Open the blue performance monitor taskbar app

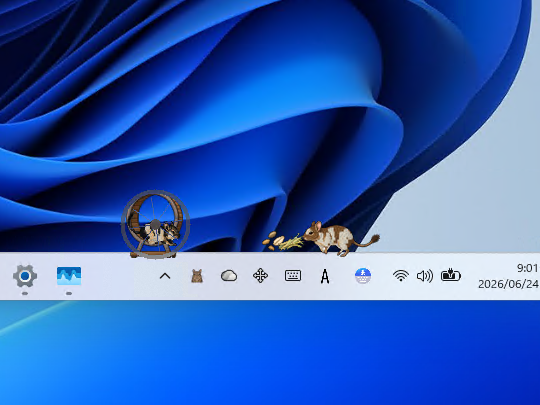[69, 276]
